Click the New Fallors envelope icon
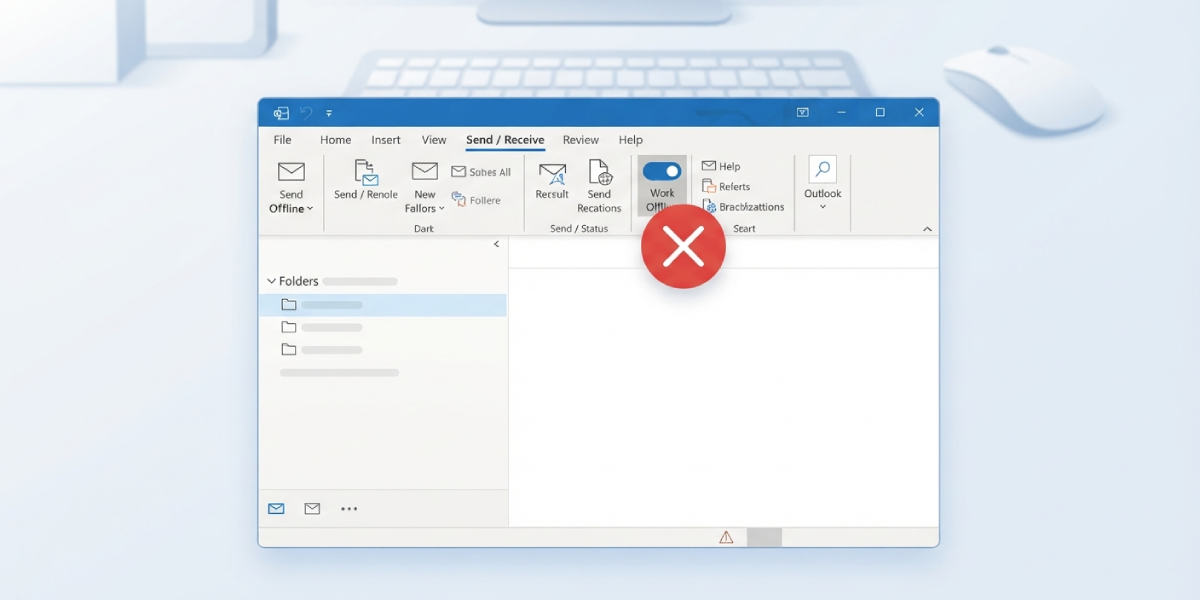This screenshot has width=1200, height=600. (425, 171)
